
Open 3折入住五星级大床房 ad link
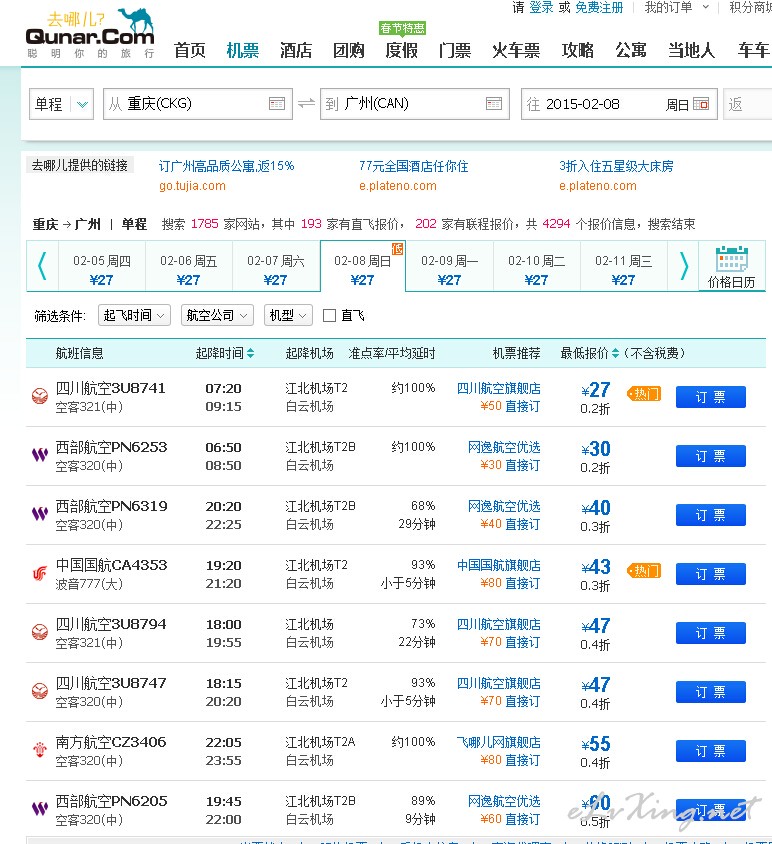pyautogui.click(x=616, y=166)
